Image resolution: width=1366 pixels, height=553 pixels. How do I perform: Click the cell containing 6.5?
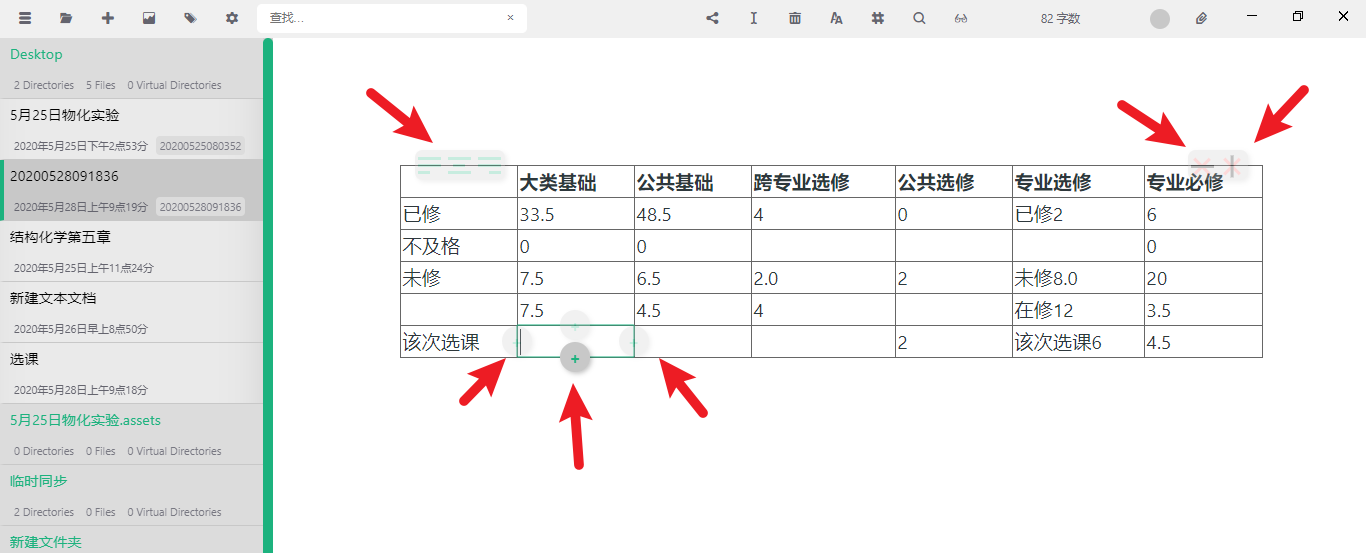[x=693, y=278]
